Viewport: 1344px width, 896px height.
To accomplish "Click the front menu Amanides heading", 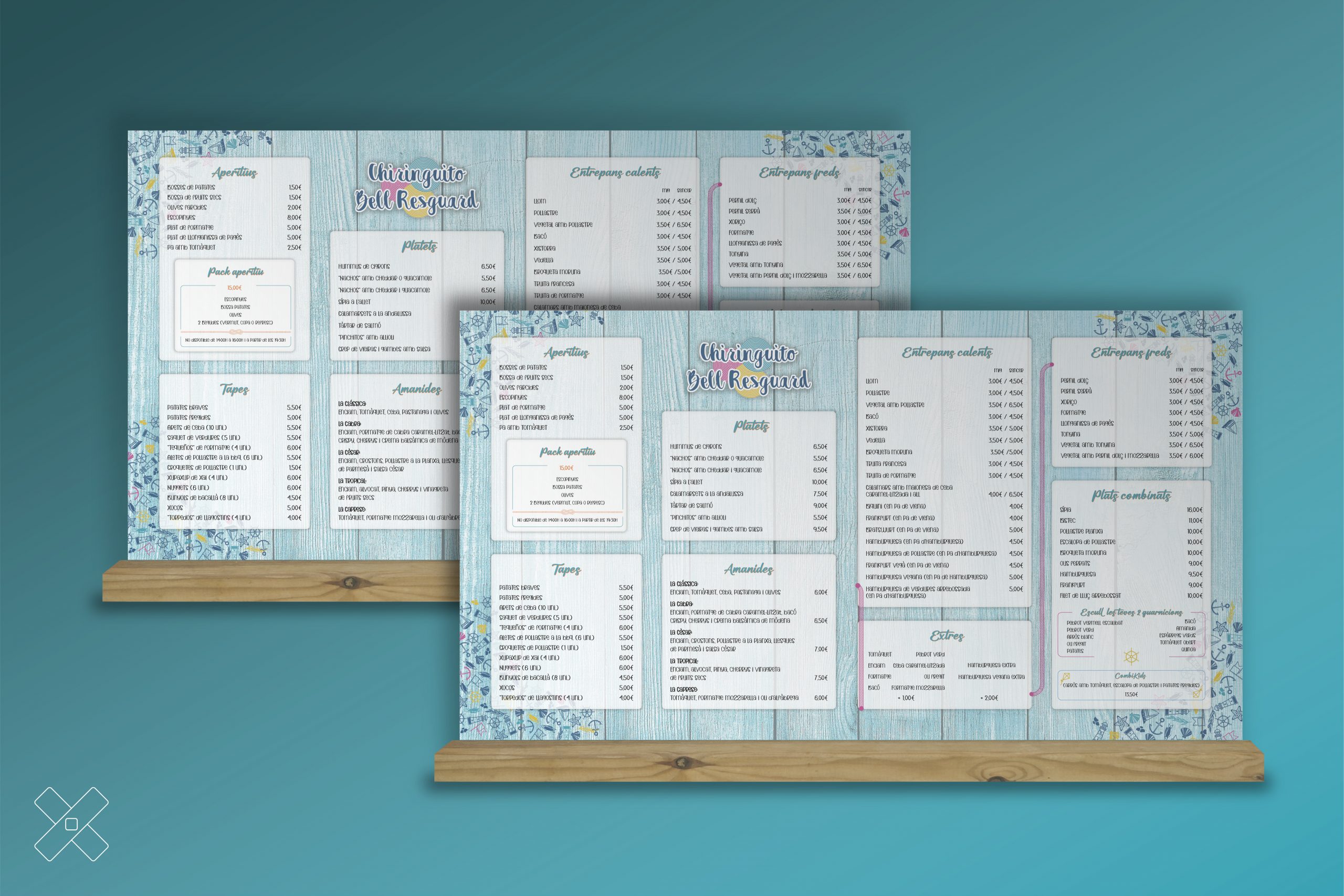I will [x=749, y=569].
